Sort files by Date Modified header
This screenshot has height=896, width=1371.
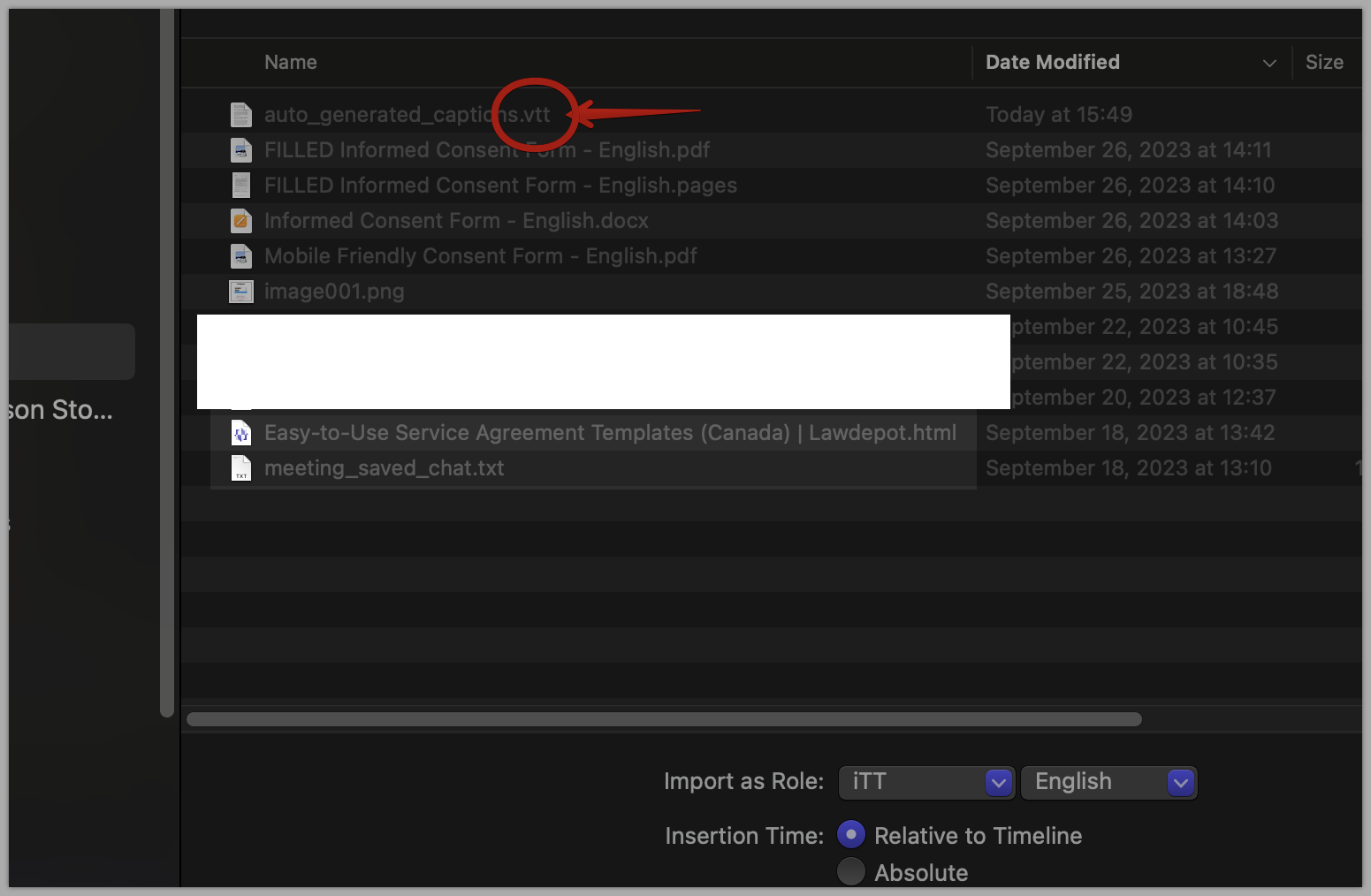pos(1053,62)
